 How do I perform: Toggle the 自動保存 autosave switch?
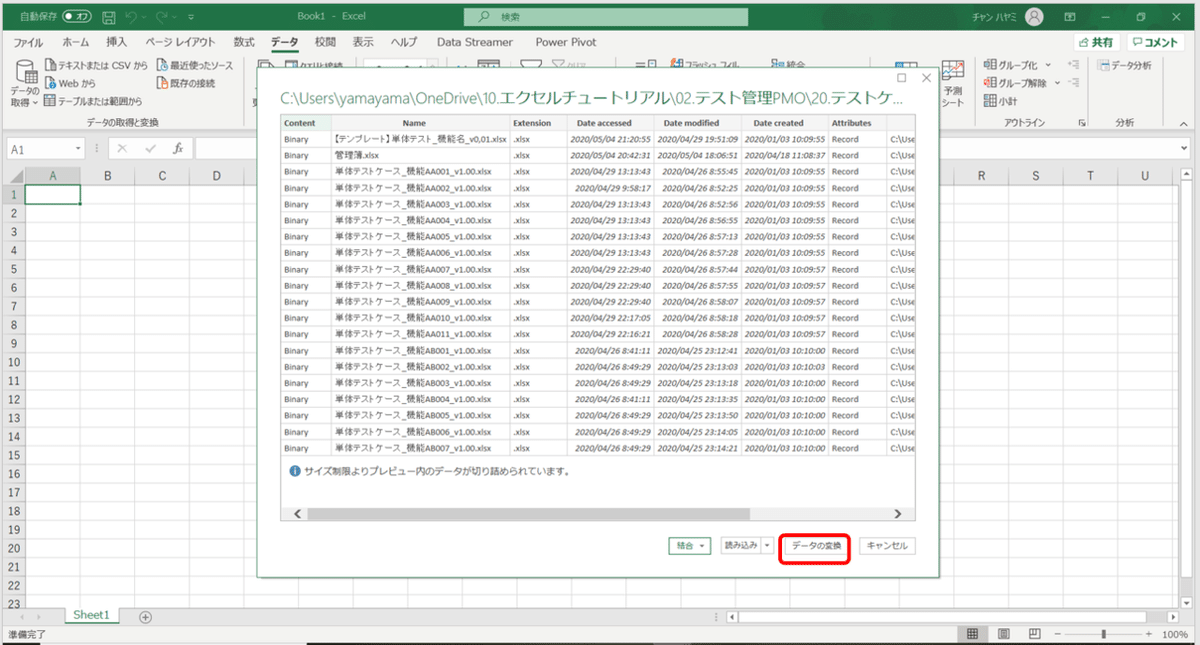tap(77, 17)
